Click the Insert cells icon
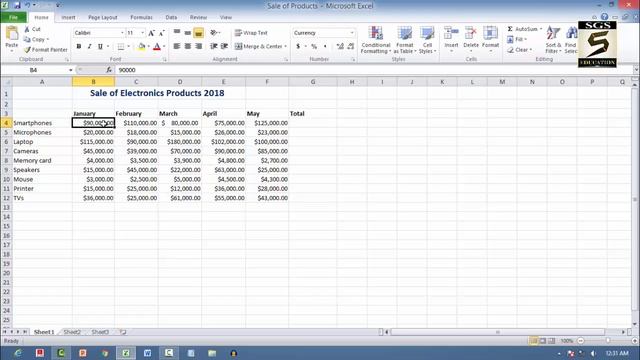 tap(451, 33)
